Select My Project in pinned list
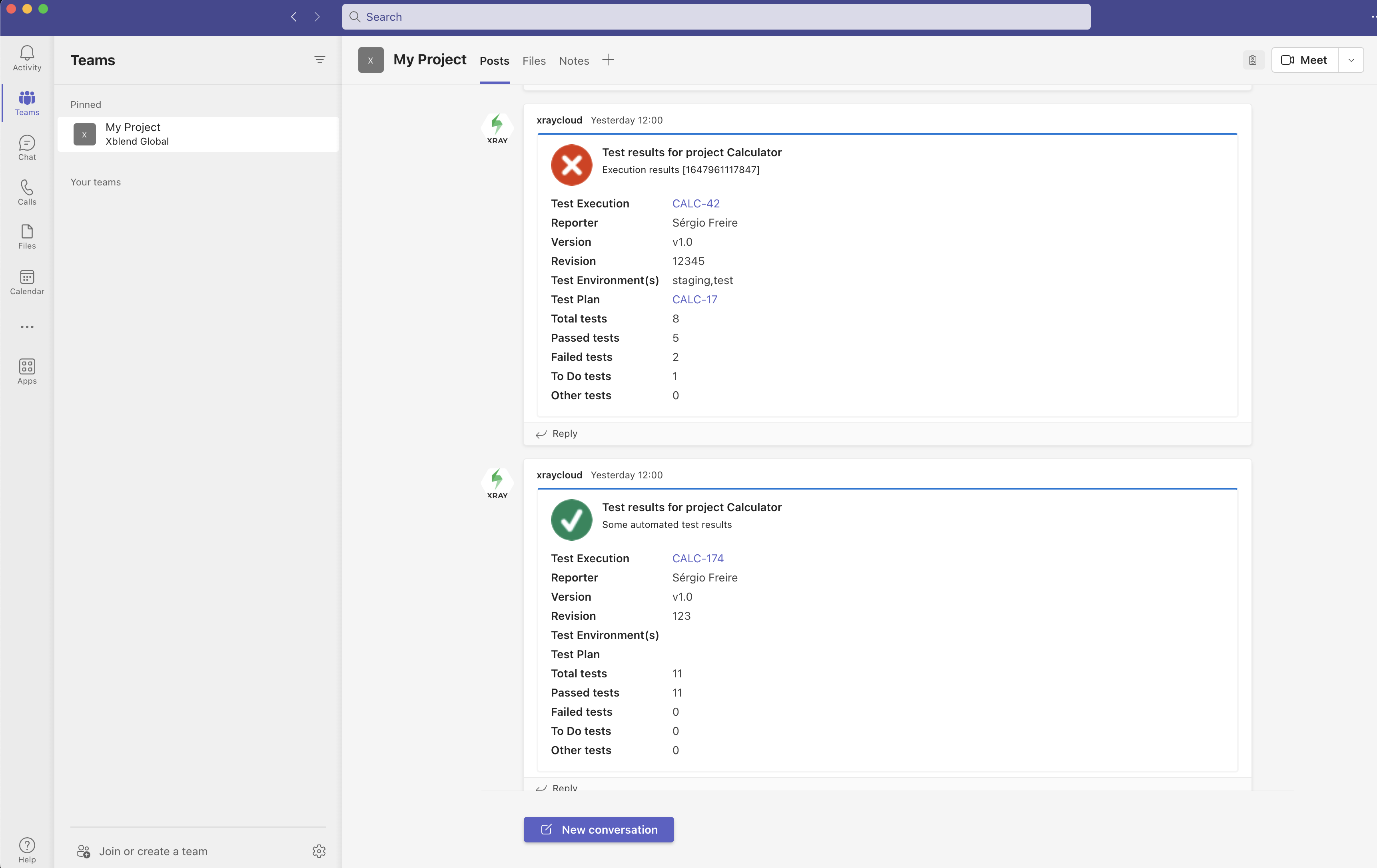 pyautogui.click(x=198, y=134)
